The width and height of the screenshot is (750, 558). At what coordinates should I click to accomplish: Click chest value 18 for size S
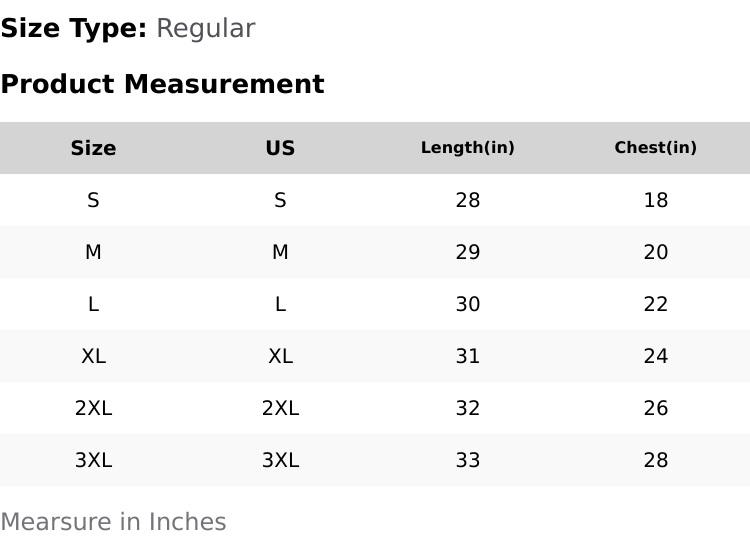(655, 200)
